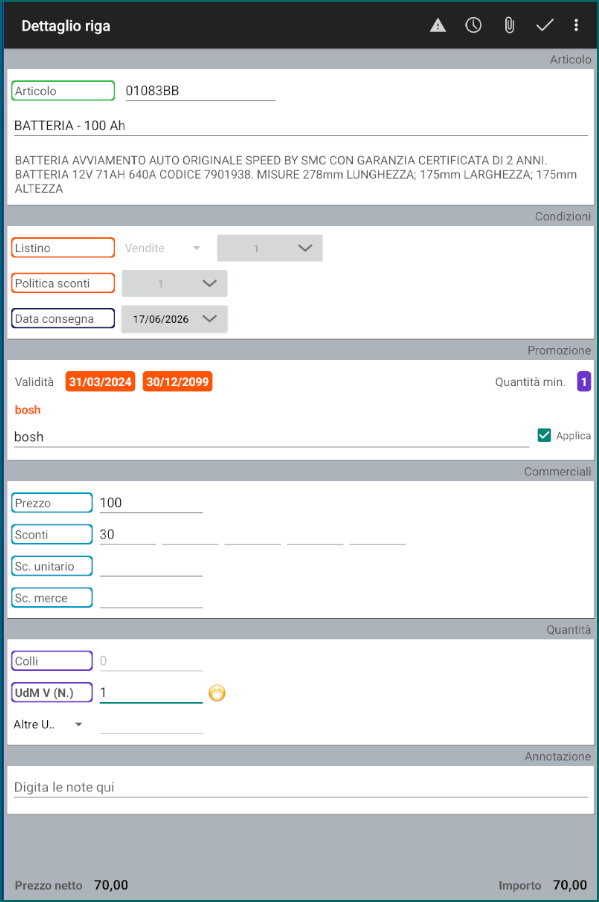Click the Prezzo label button
The width and height of the screenshot is (599, 902).
coord(52,503)
